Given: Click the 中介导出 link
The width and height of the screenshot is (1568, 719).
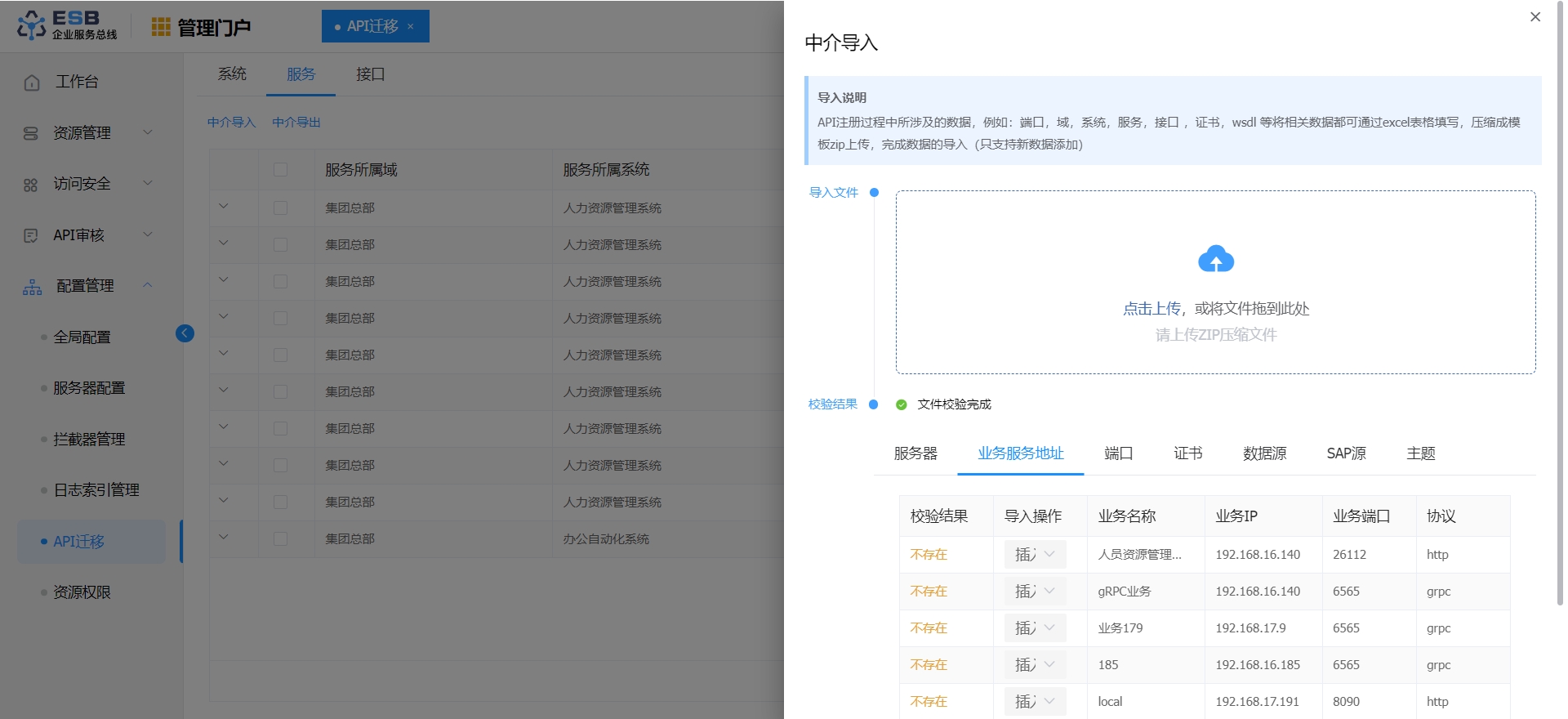Looking at the screenshot, I should [x=296, y=123].
